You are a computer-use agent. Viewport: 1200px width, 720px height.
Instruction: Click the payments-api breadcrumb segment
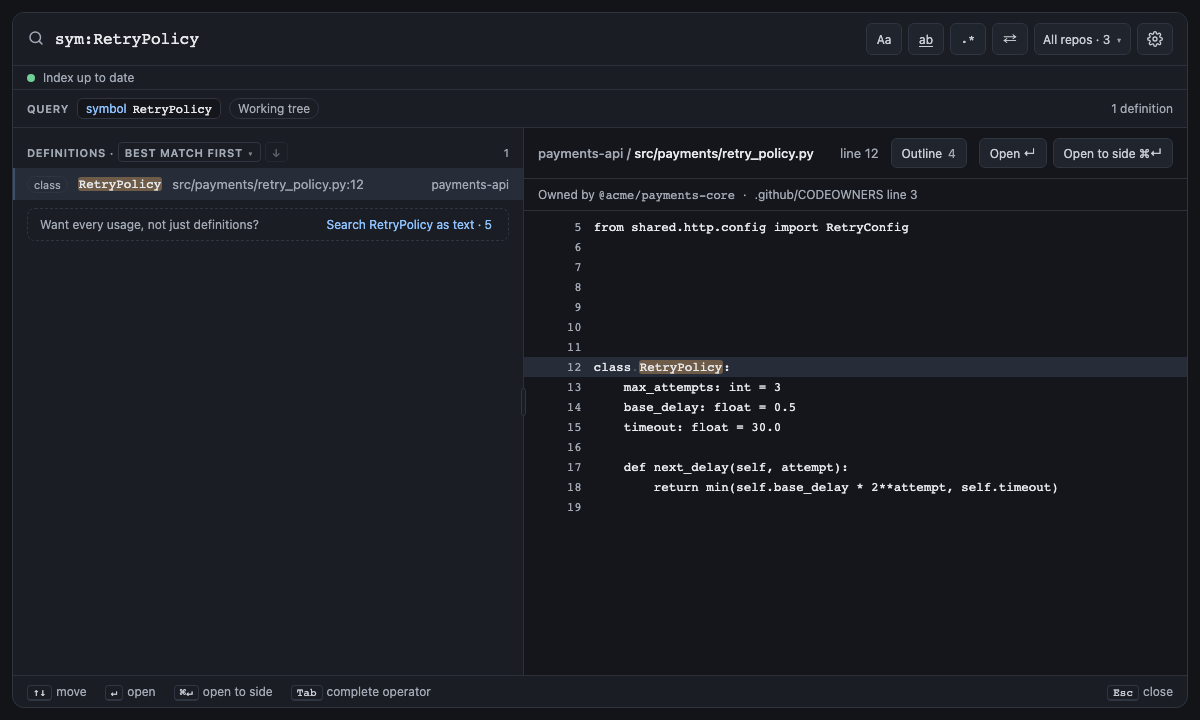(580, 153)
